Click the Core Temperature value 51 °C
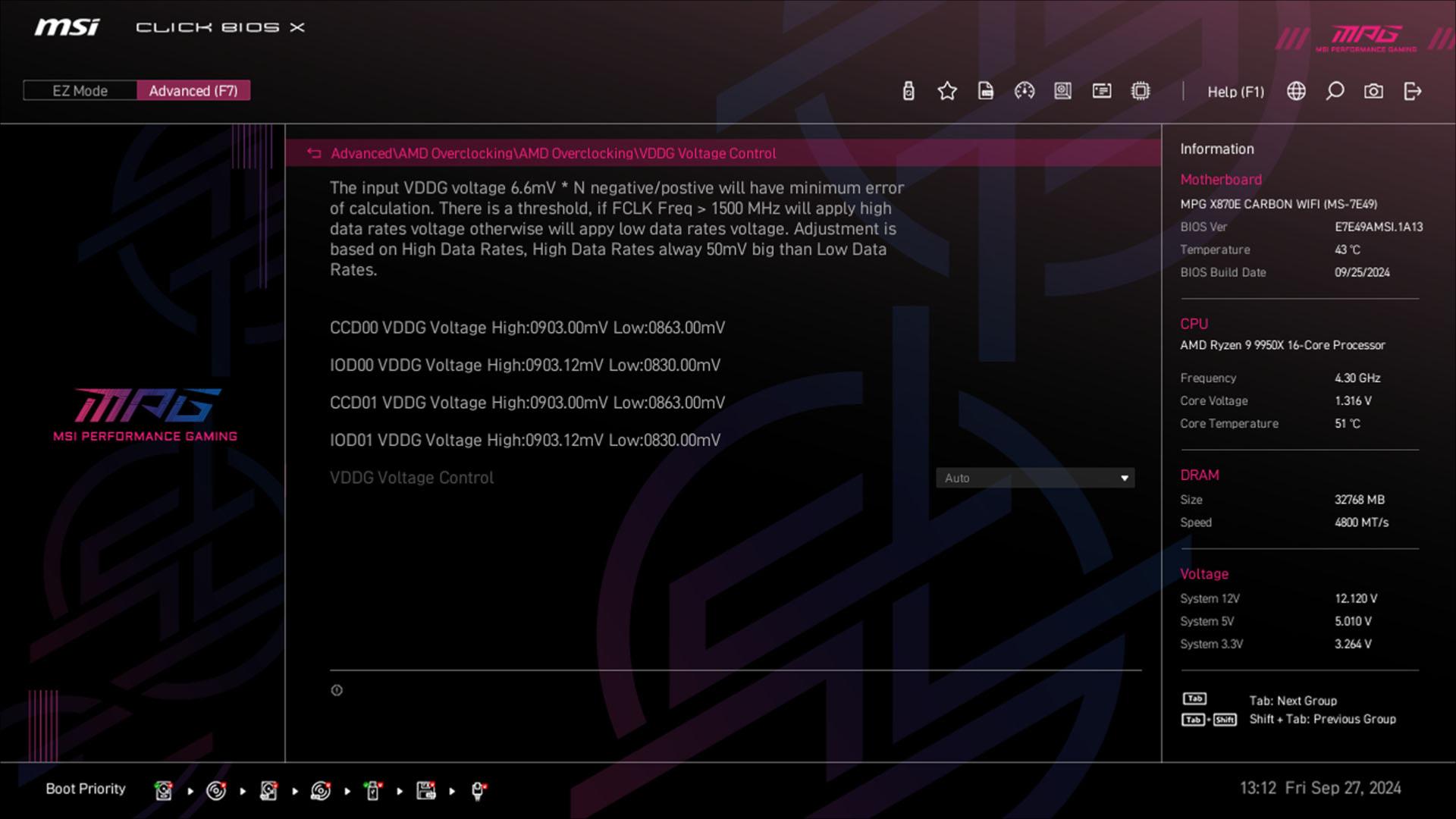1456x819 pixels. [x=1348, y=423]
